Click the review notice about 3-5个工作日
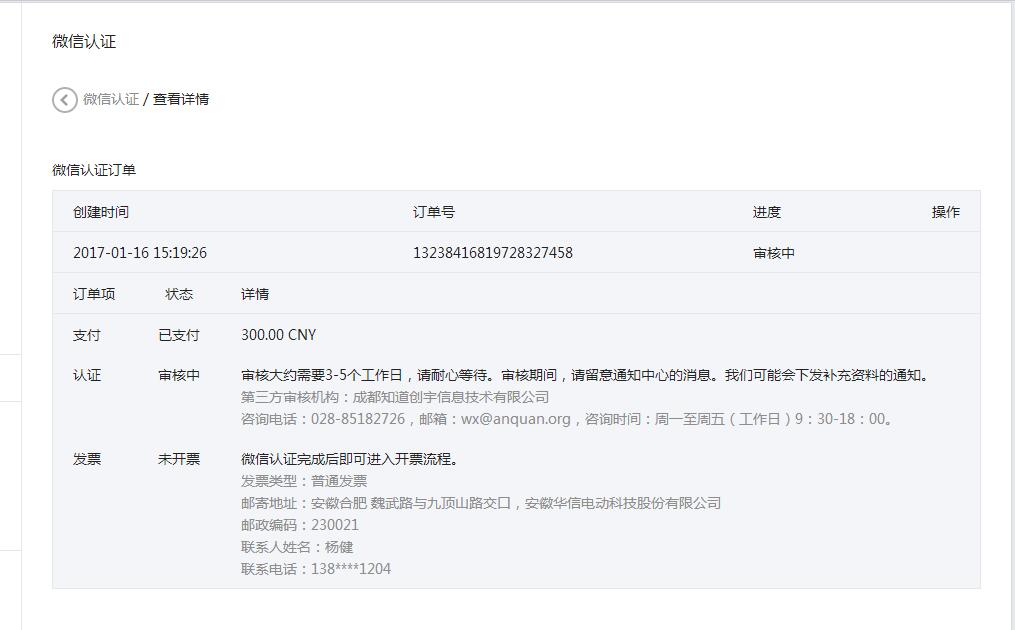This screenshot has height=630, width=1015. click(586, 375)
